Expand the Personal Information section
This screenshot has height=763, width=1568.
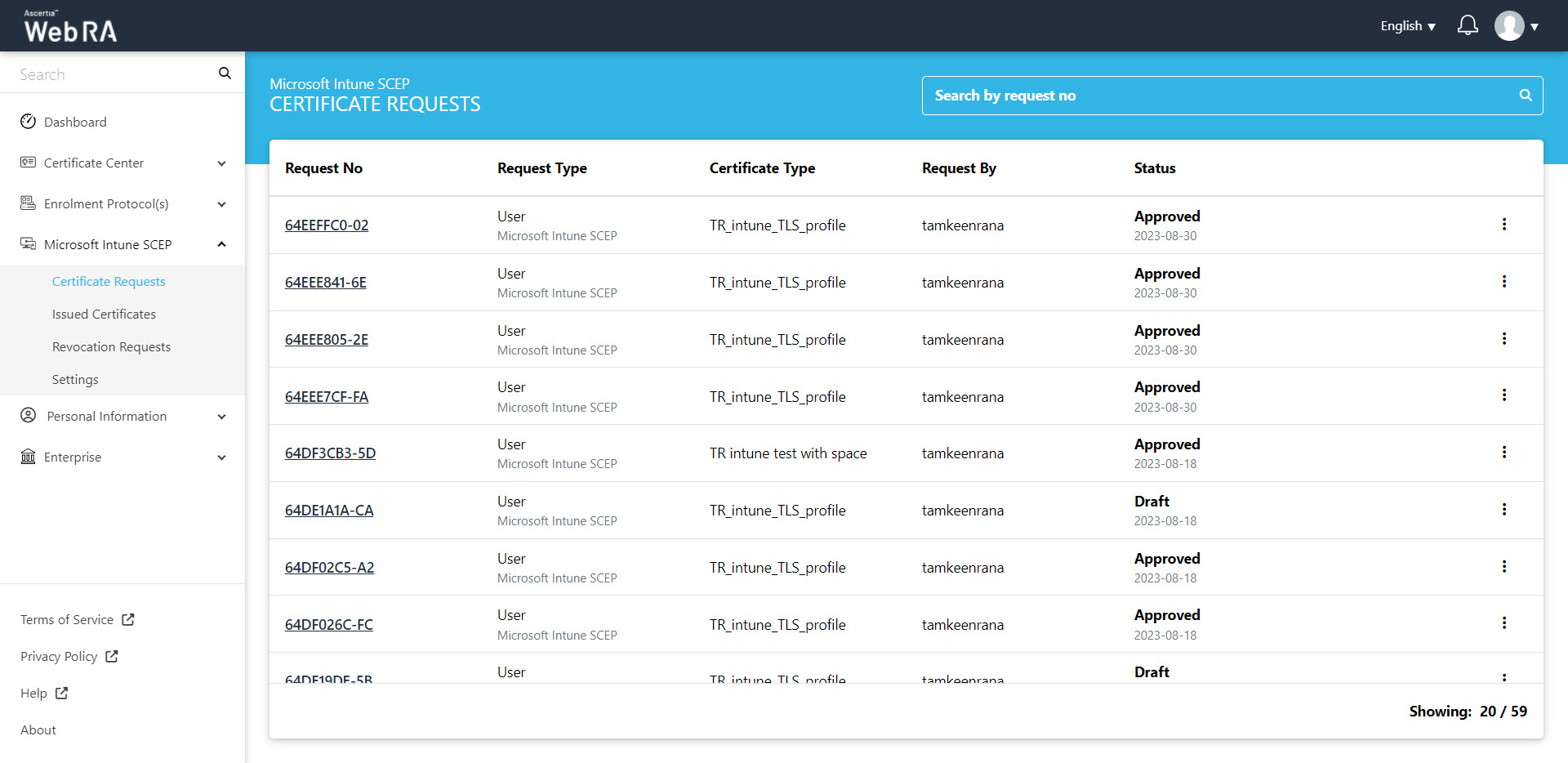point(221,417)
